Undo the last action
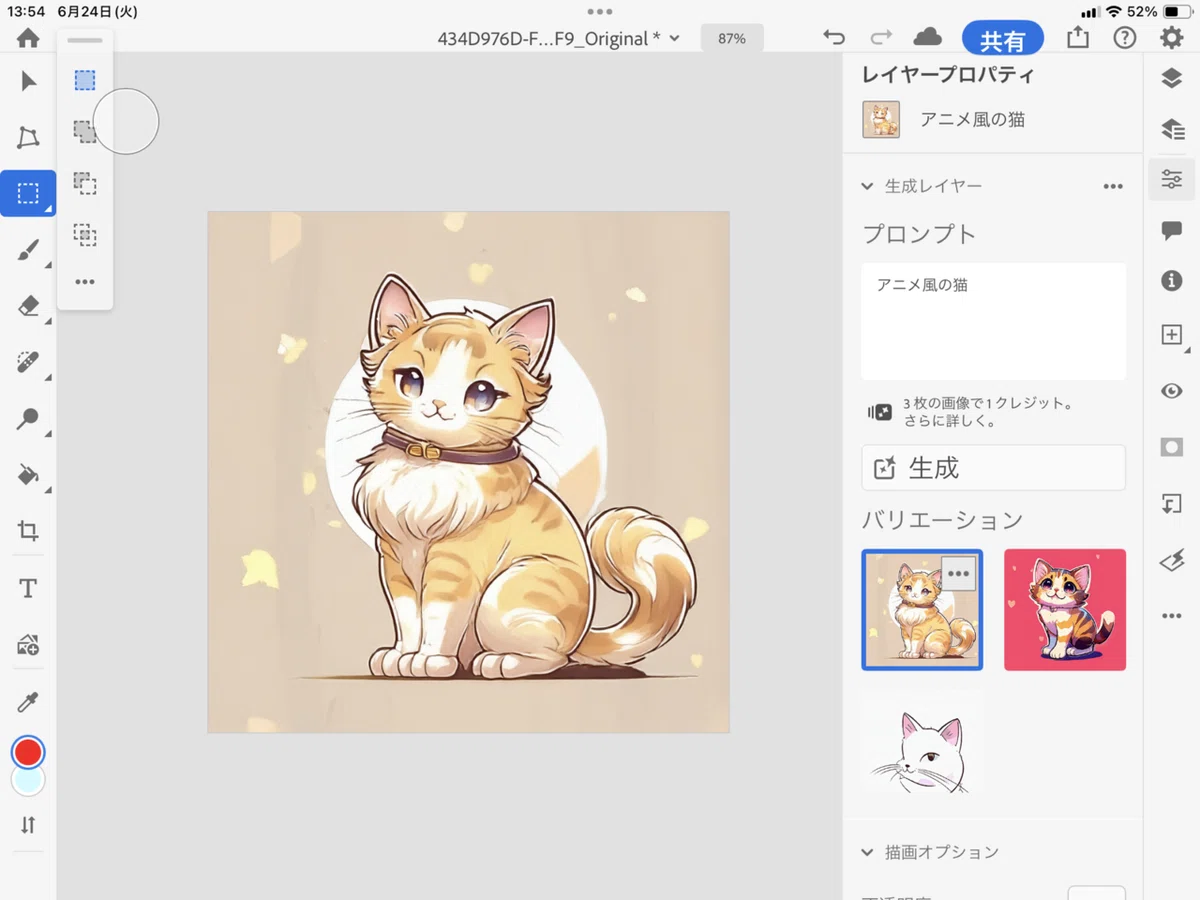The image size is (1200, 900). (x=833, y=38)
